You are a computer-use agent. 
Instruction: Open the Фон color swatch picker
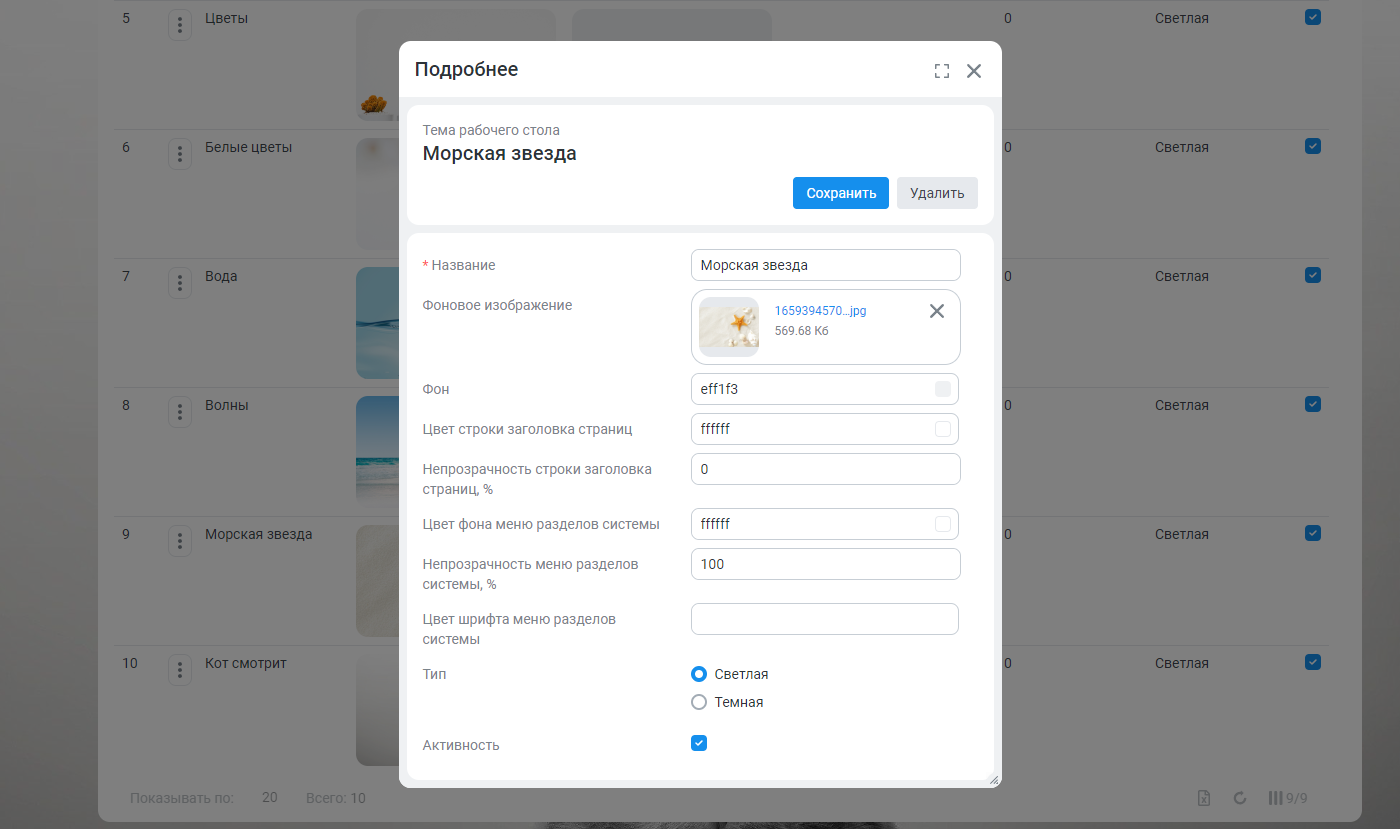coord(943,389)
